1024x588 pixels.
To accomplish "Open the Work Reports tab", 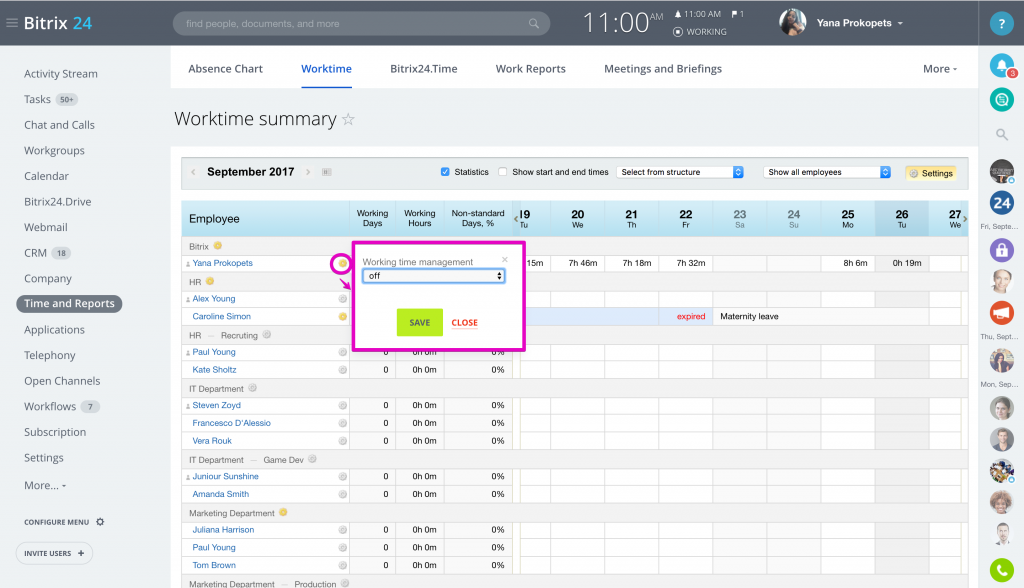I will (x=530, y=69).
